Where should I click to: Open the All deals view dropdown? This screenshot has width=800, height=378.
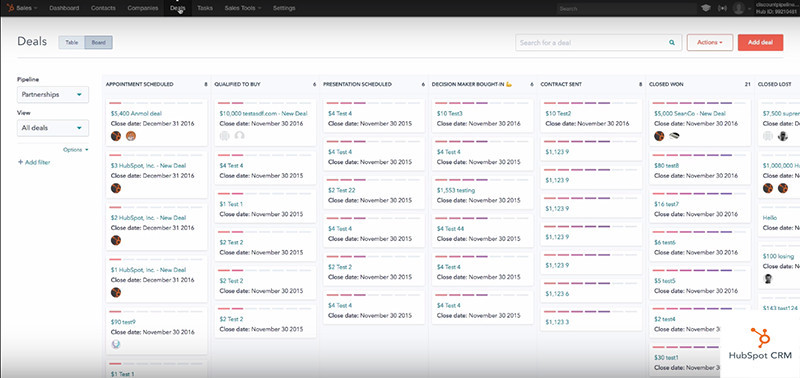point(53,128)
